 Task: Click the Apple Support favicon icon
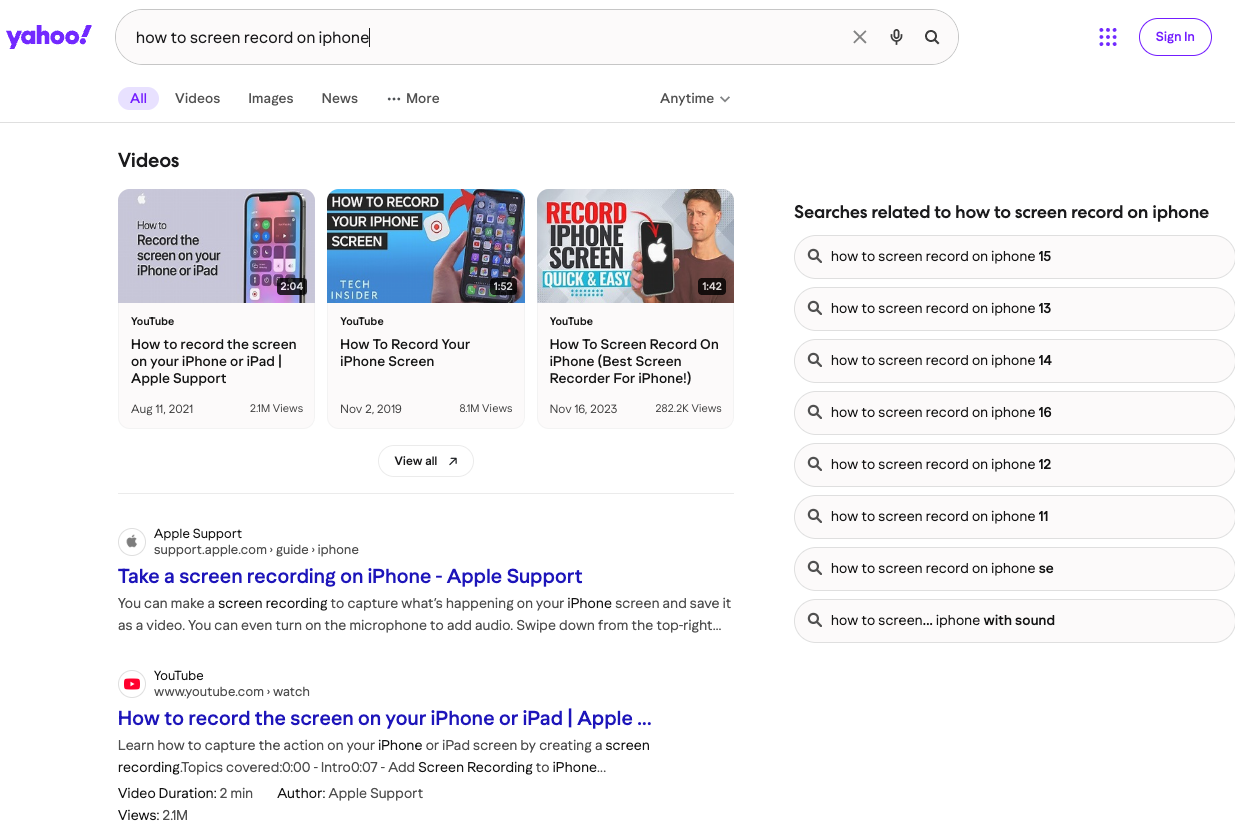(132, 542)
